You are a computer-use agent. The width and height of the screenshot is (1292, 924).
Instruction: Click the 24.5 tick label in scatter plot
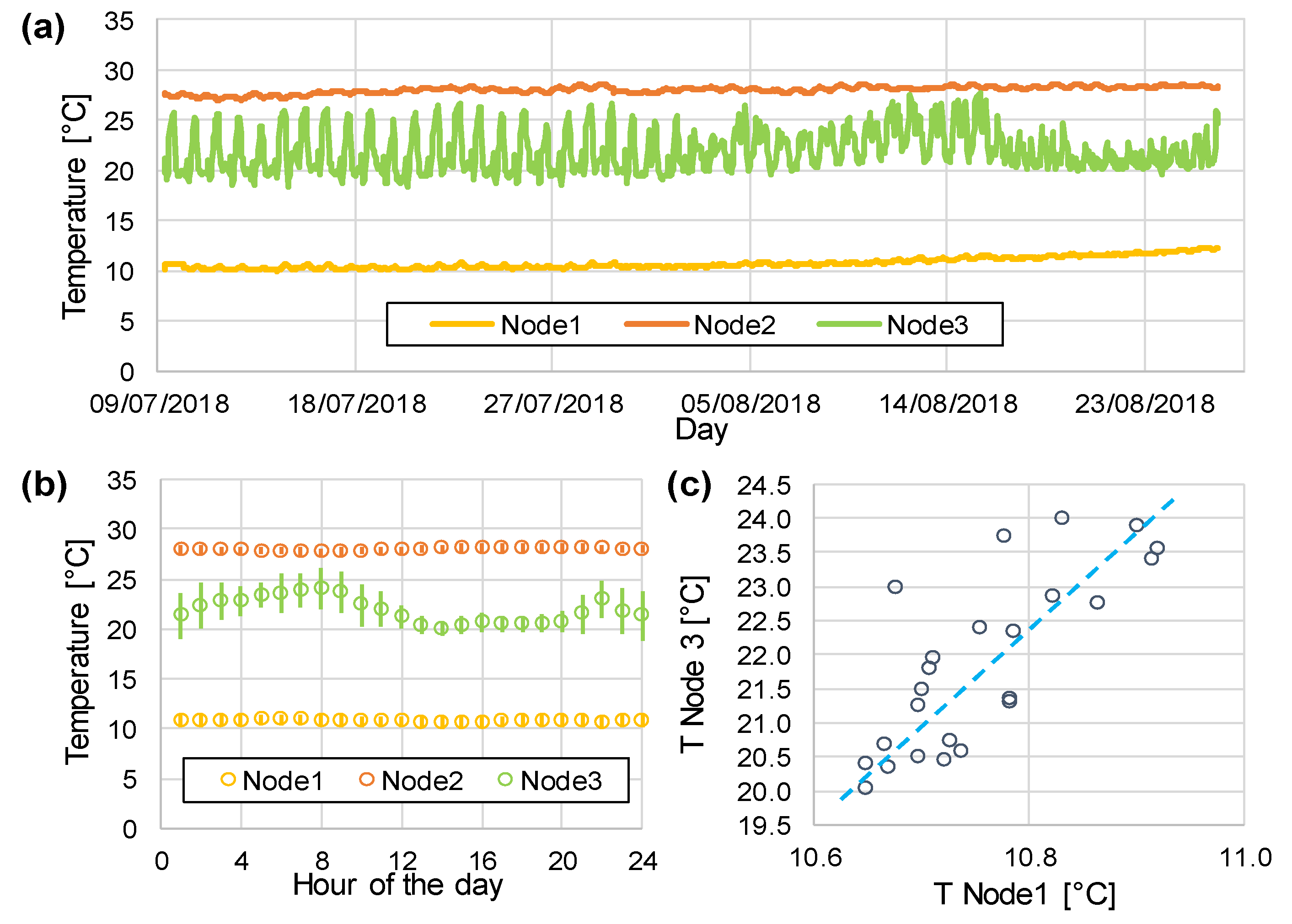[763, 486]
